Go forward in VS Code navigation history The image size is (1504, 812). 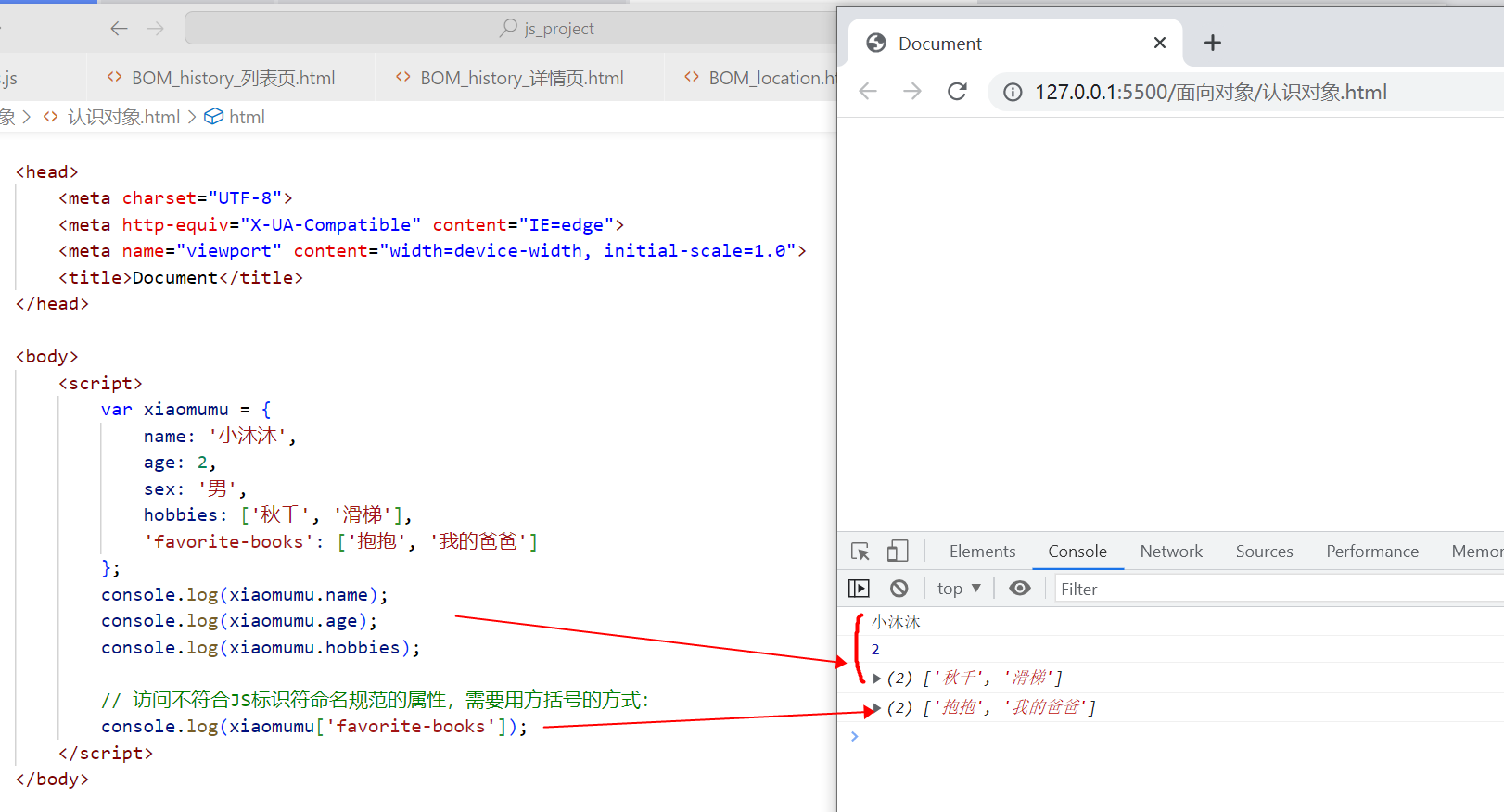[155, 29]
